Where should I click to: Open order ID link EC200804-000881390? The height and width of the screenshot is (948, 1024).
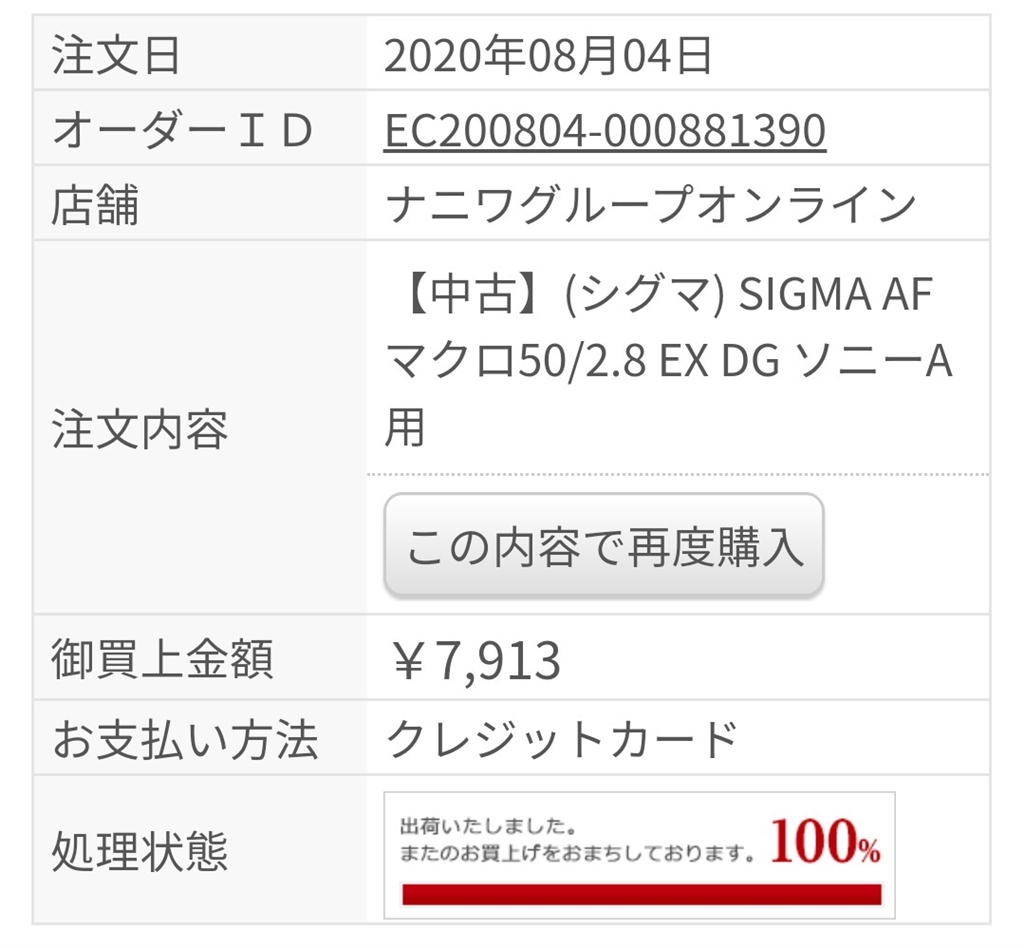click(604, 131)
